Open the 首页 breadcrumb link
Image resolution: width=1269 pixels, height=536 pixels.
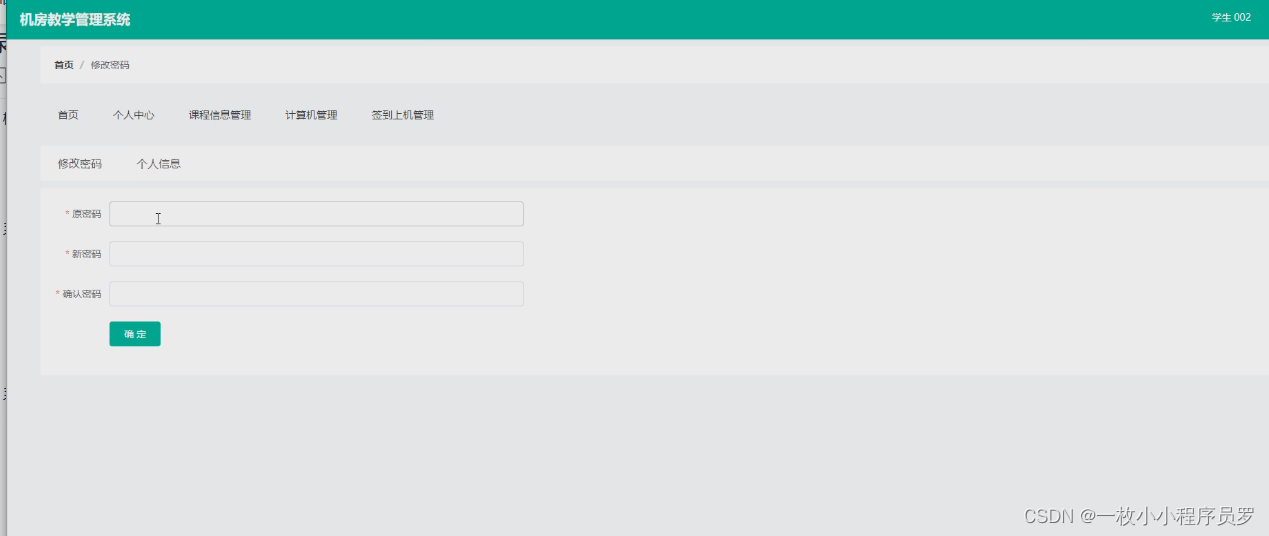click(64, 65)
